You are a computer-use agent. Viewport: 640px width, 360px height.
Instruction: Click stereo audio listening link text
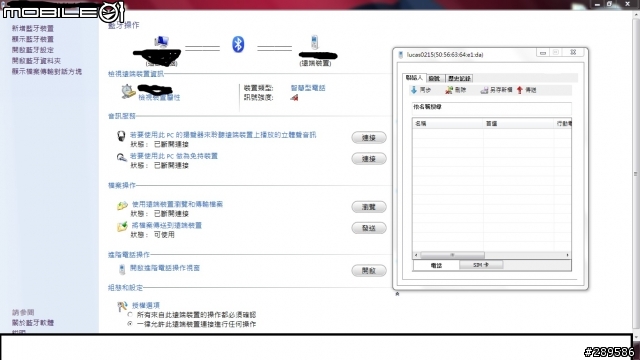[x=223, y=135]
